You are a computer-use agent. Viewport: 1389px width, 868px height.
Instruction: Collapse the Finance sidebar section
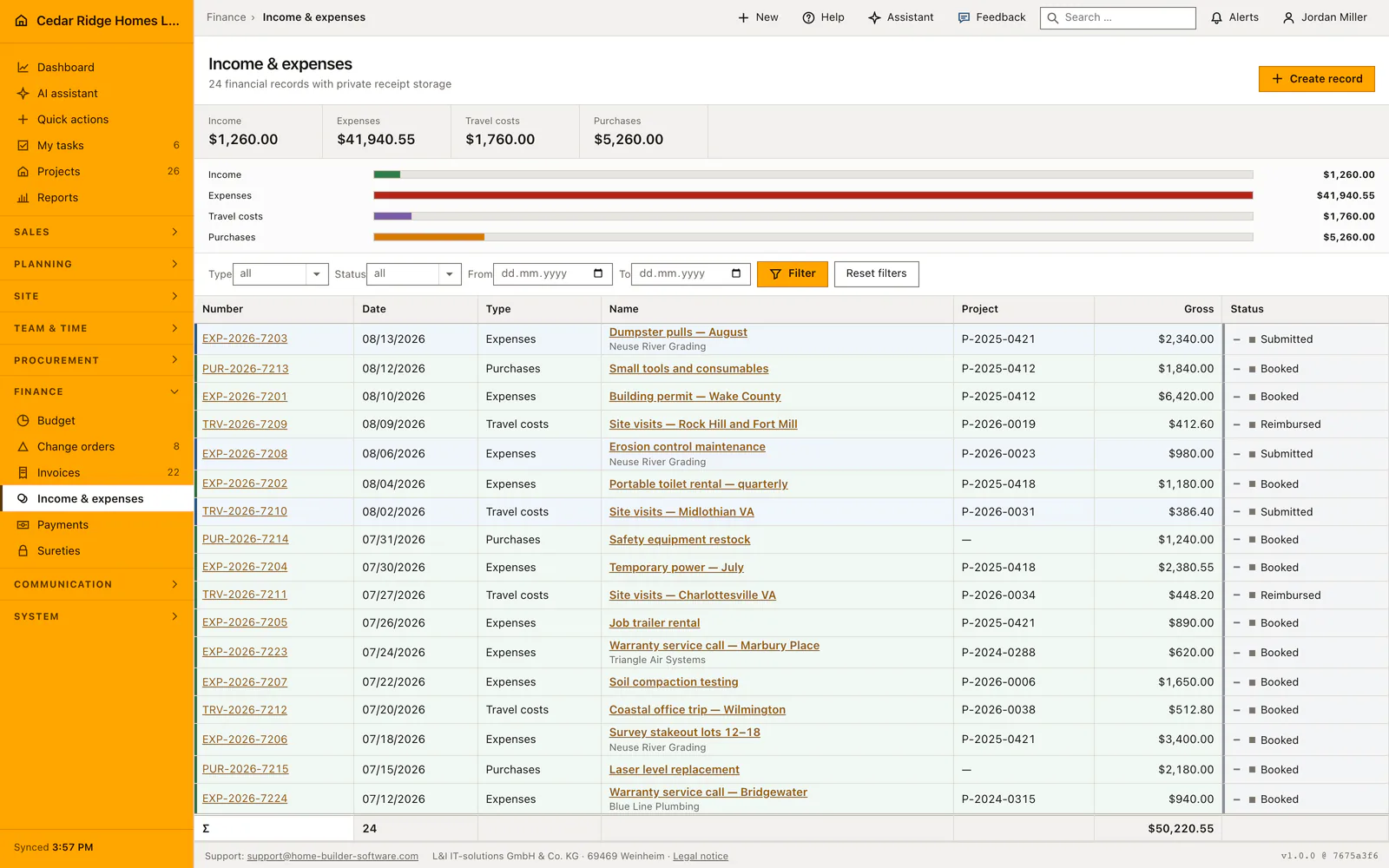(96, 392)
